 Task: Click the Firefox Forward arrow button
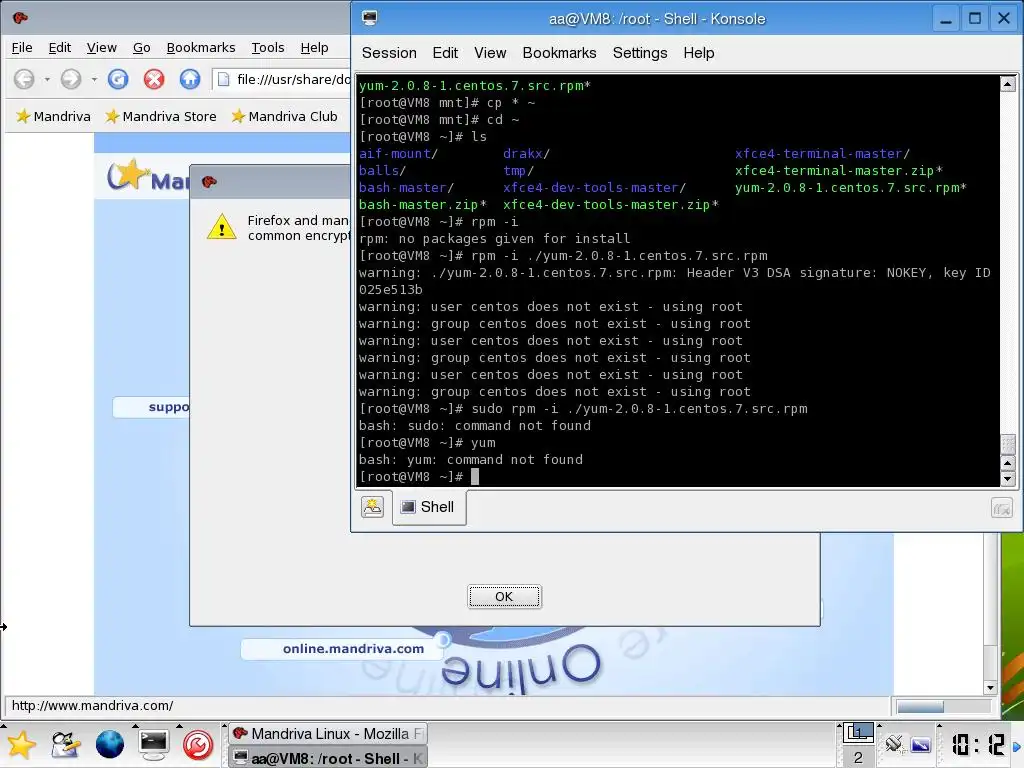tap(71, 80)
